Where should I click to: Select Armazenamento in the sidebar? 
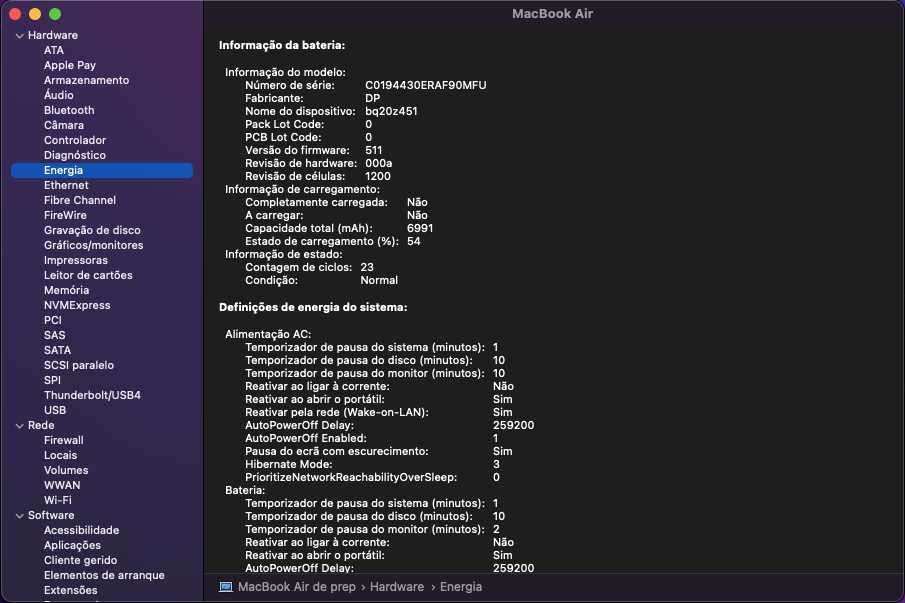tap(87, 80)
